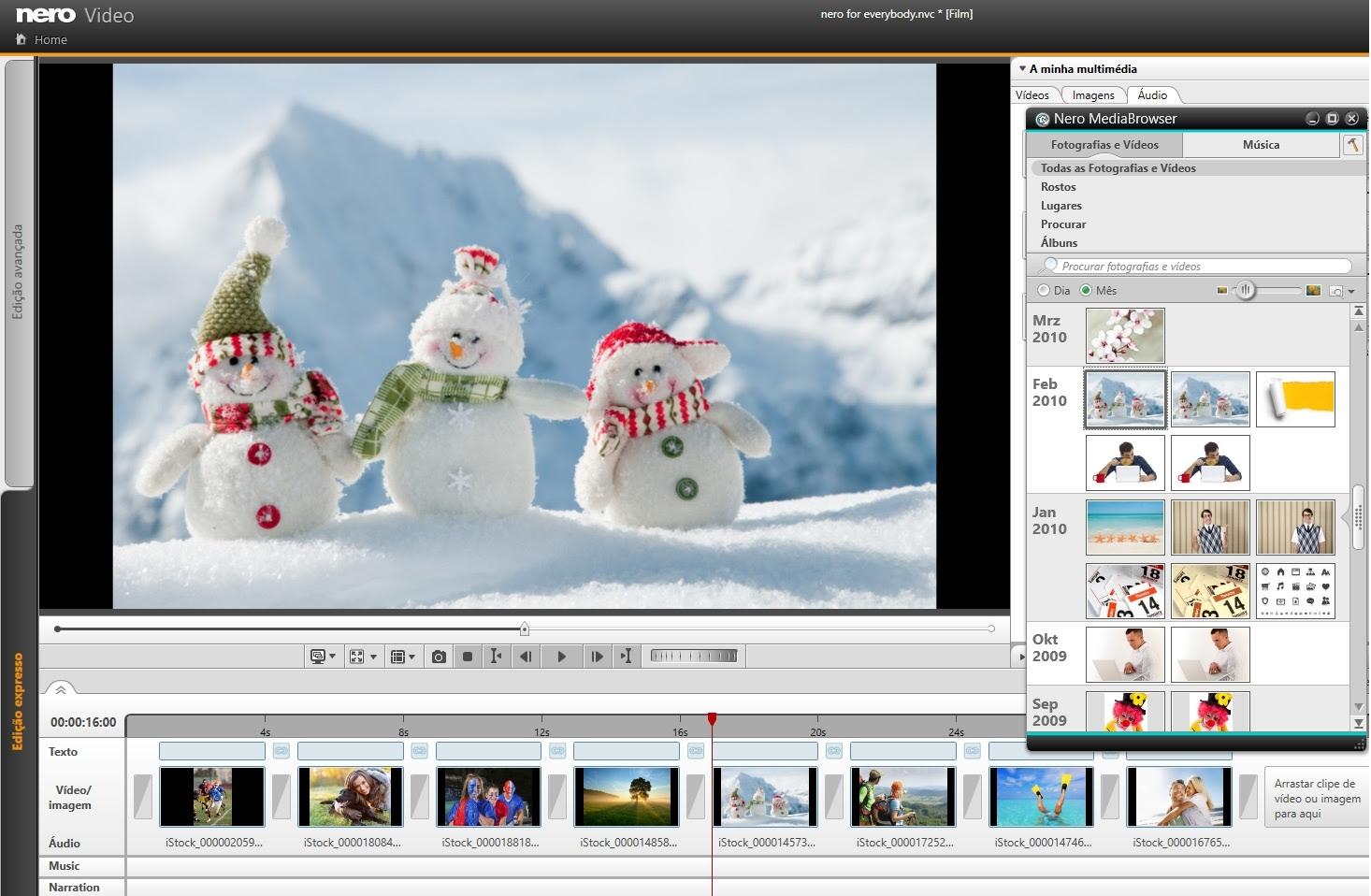
Task: Open the Áudio media tab
Action: click(x=1152, y=95)
